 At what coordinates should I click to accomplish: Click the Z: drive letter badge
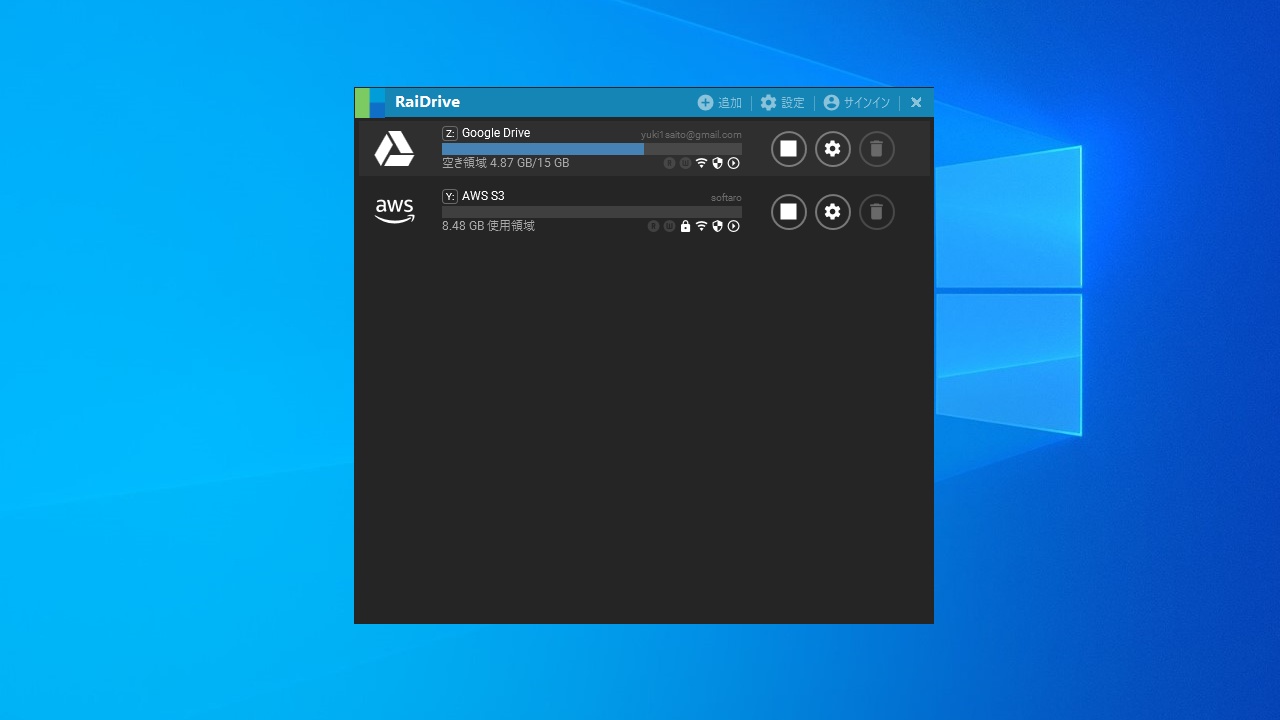450,134
